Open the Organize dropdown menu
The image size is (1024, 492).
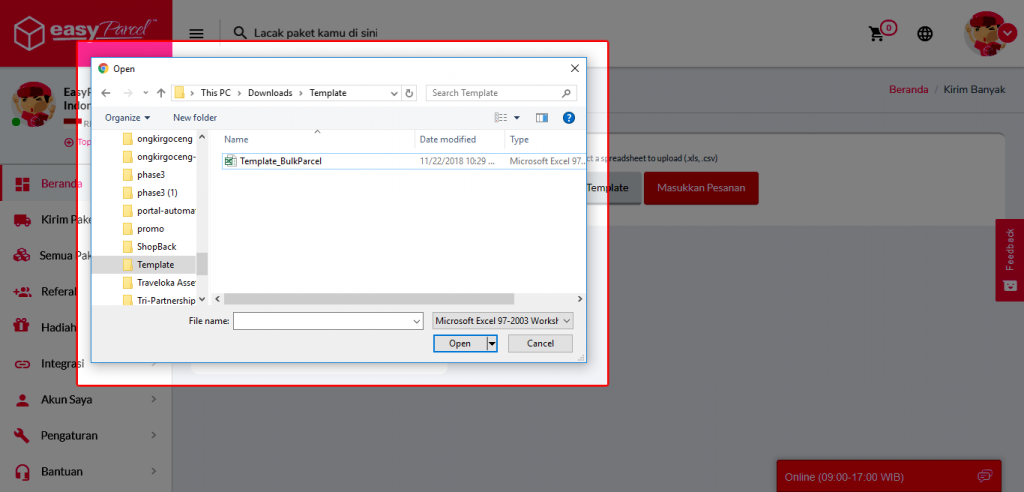[x=127, y=118]
